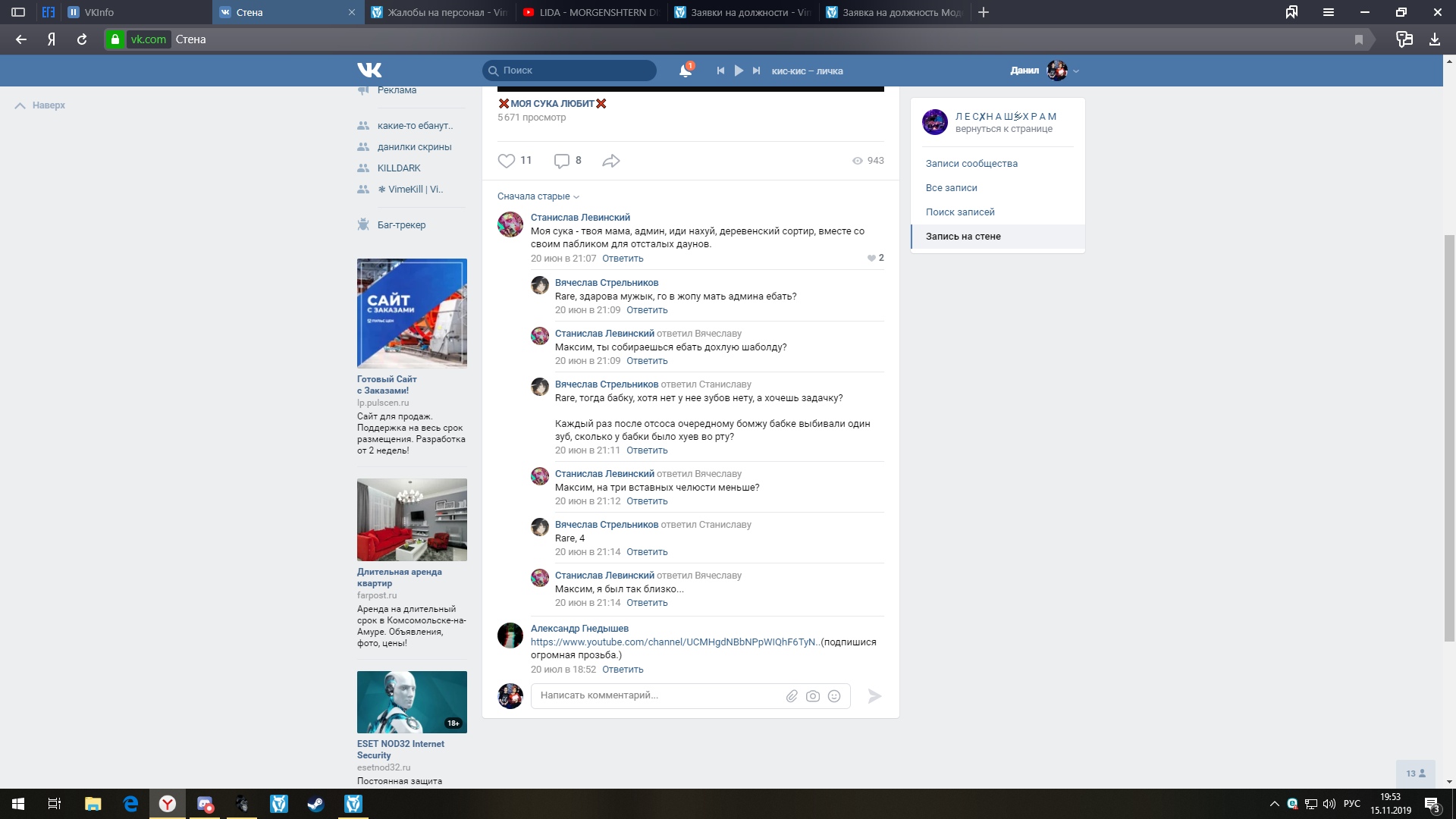Open Steam from the taskbar
Viewport: 1456px width, 819px height.
[x=315, y=804]
